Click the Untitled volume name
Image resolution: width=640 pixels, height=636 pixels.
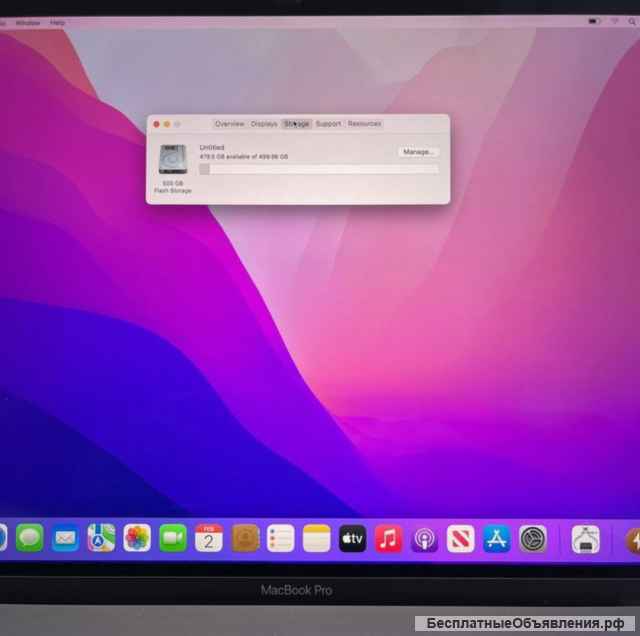(212, 147)
